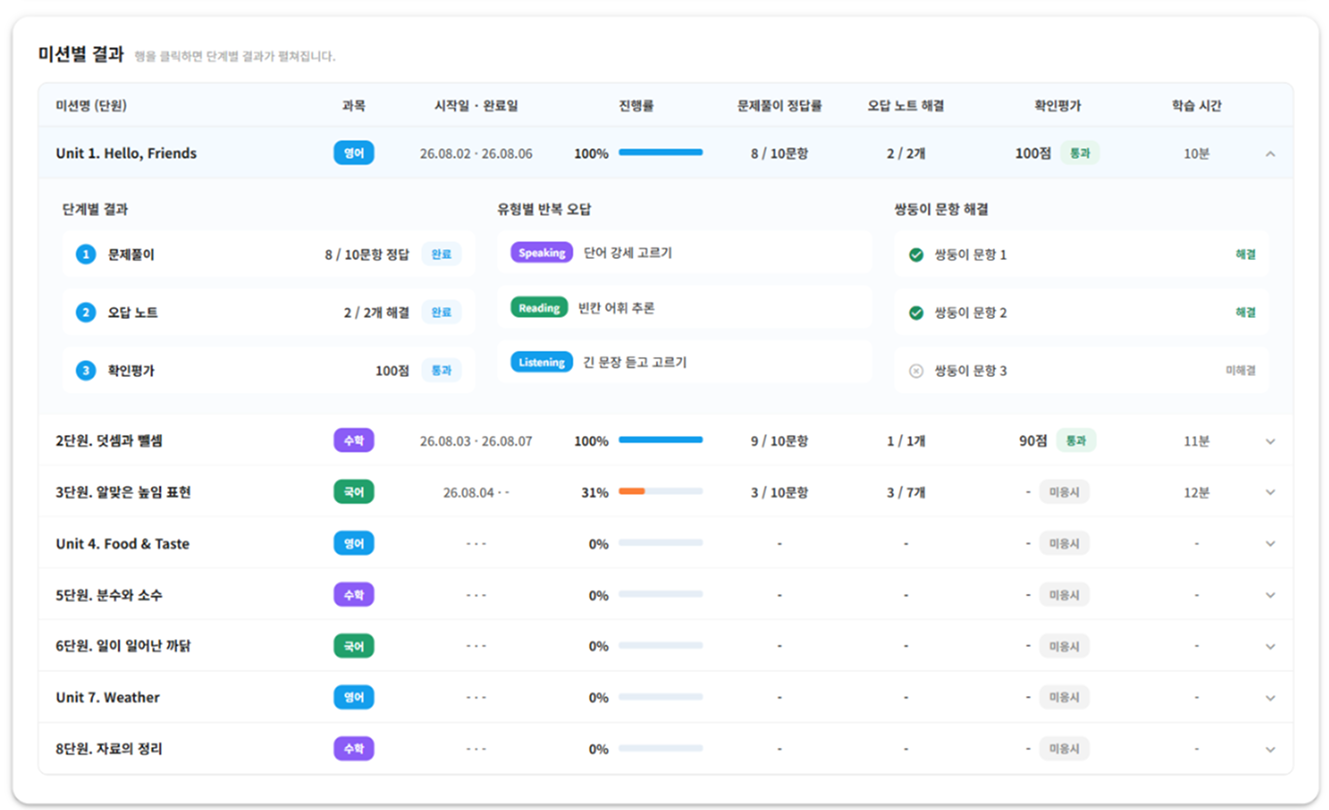
Task: Click the 학습 시간 column header
Action: [x=1197, y=105]
